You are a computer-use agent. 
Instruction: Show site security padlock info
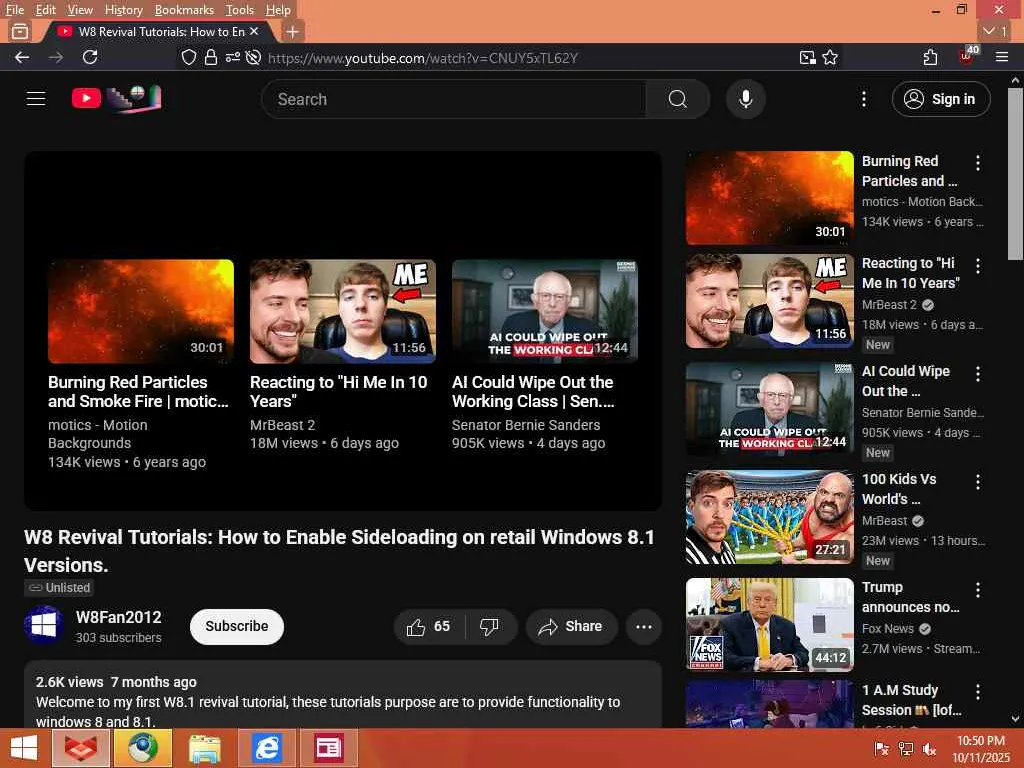pos(210,57)
